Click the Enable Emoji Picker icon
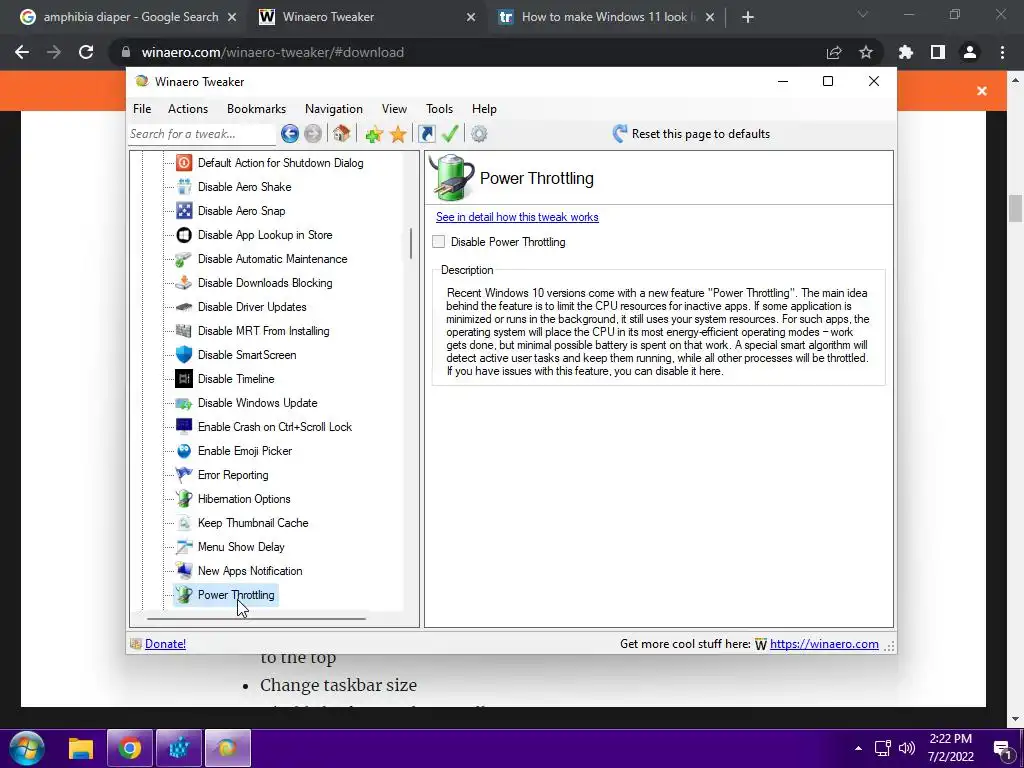1024x768 pixels. tap(184, 451)
